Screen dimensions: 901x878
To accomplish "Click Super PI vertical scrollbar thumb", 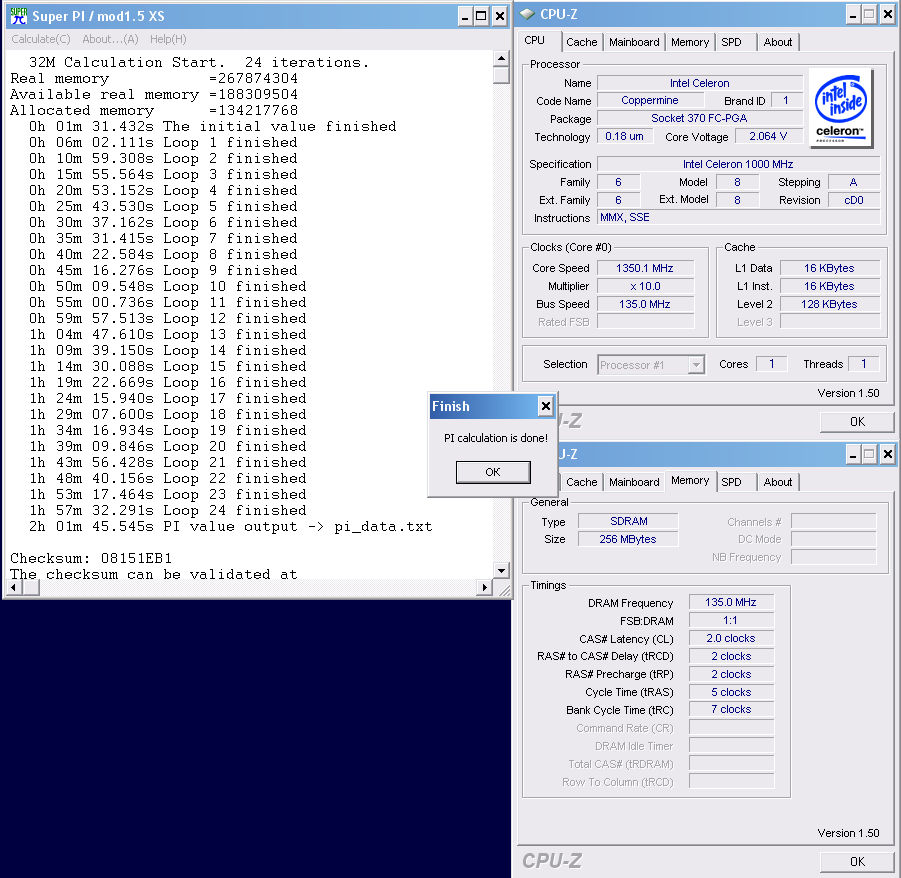I will (x=501, y=75).
